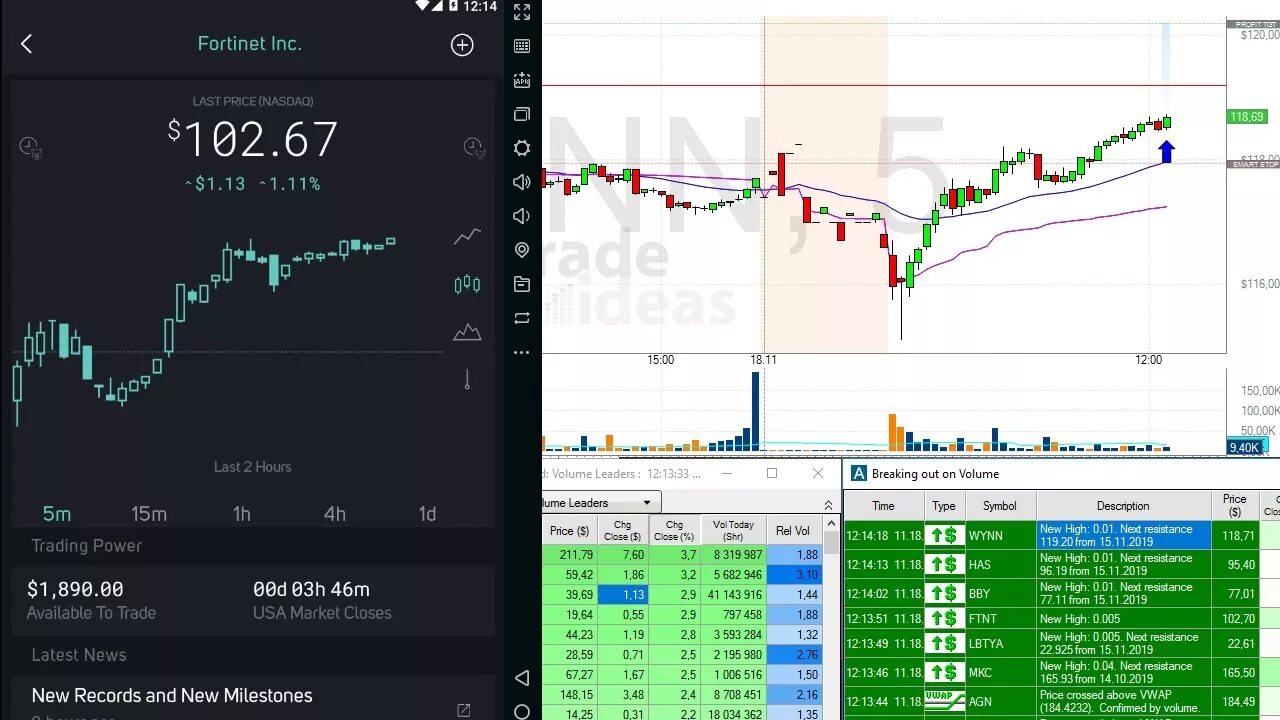
Task: Open more options dots in emulator sidebar
Action: [522, 352]
